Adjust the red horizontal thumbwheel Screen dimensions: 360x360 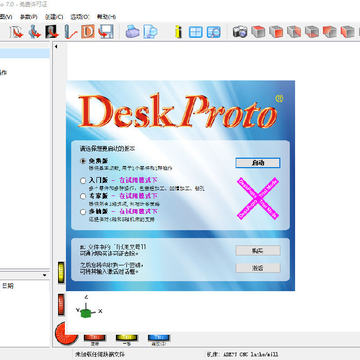(95, 338)
